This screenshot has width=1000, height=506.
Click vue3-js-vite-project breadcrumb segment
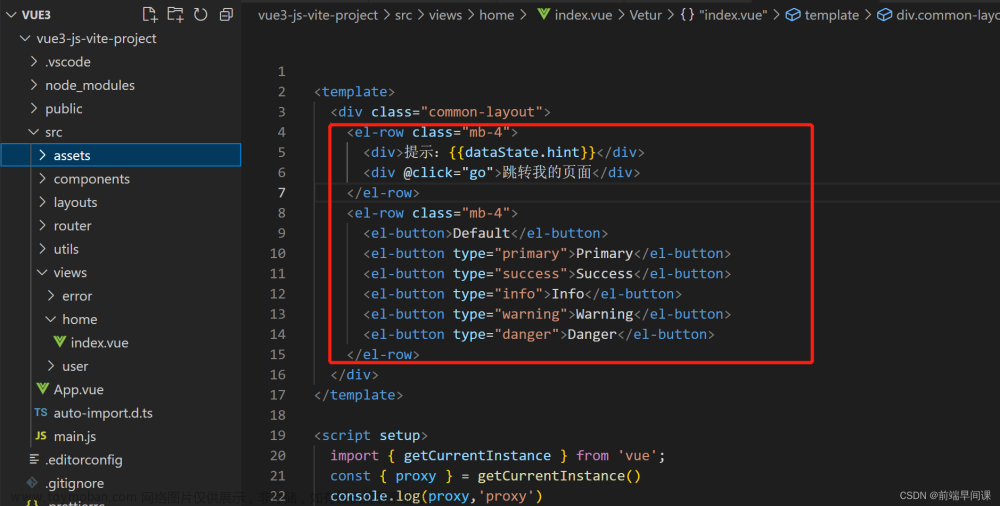(318, 15)
